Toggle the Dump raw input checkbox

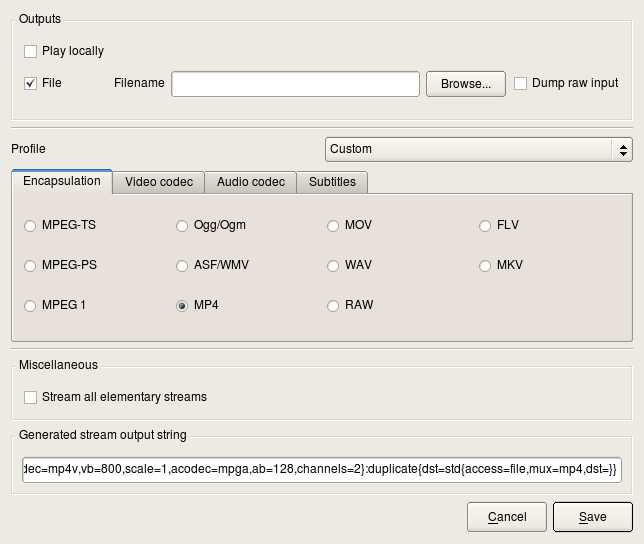pos(521,83)
